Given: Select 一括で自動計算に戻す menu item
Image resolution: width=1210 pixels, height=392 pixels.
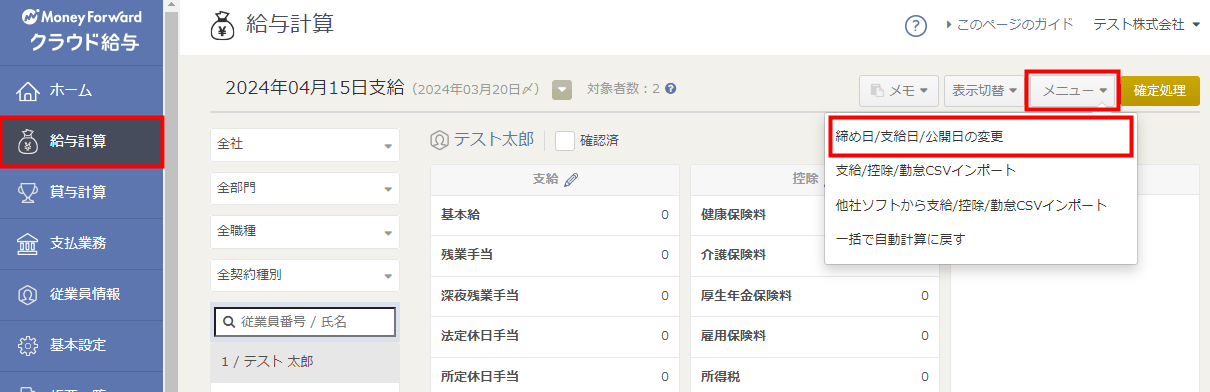Looking at the screenshot, I should tap(980, 239).
